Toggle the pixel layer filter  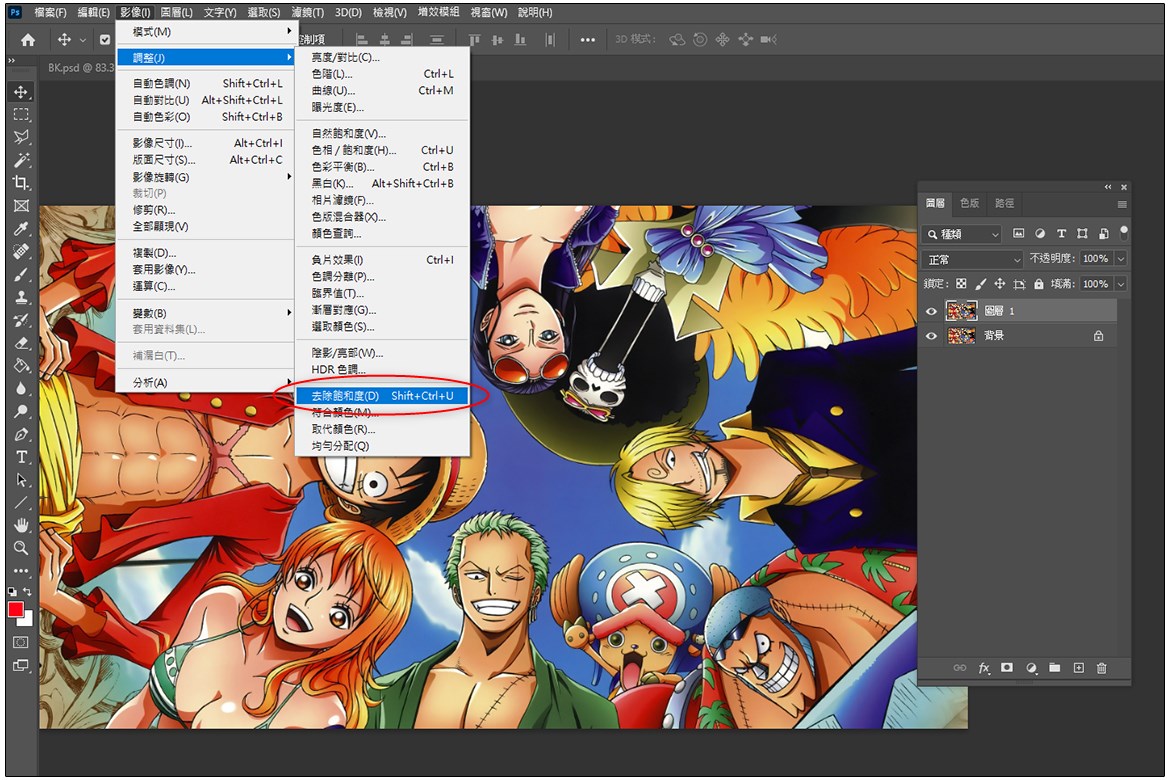point(1019,234)
